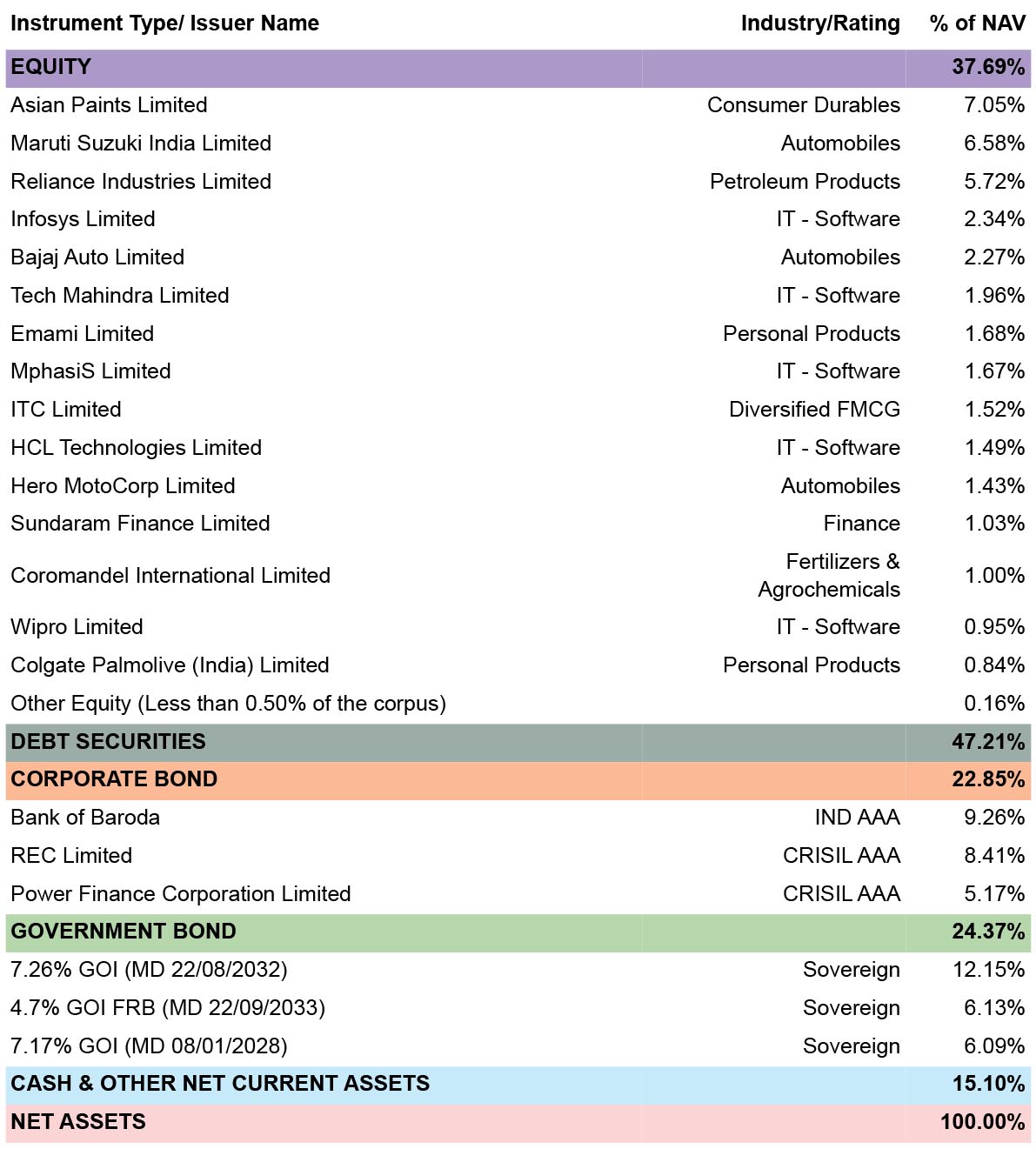Click the Infosys Limited 2.34% value
This screenshot has width=1036, height=1149.
pyautogui.click(x=994, y=219)
